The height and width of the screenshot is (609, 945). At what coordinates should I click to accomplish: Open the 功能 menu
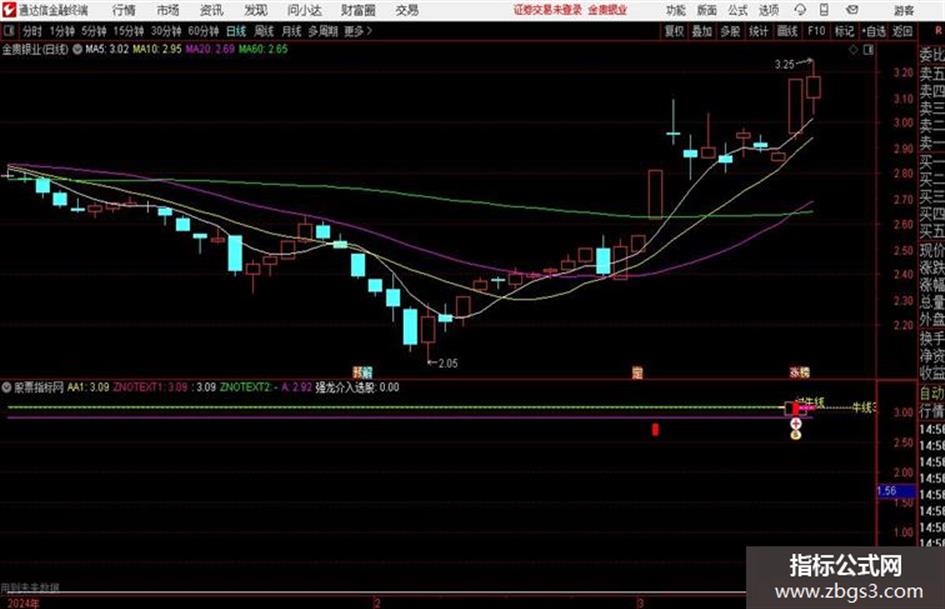[676, 10]
